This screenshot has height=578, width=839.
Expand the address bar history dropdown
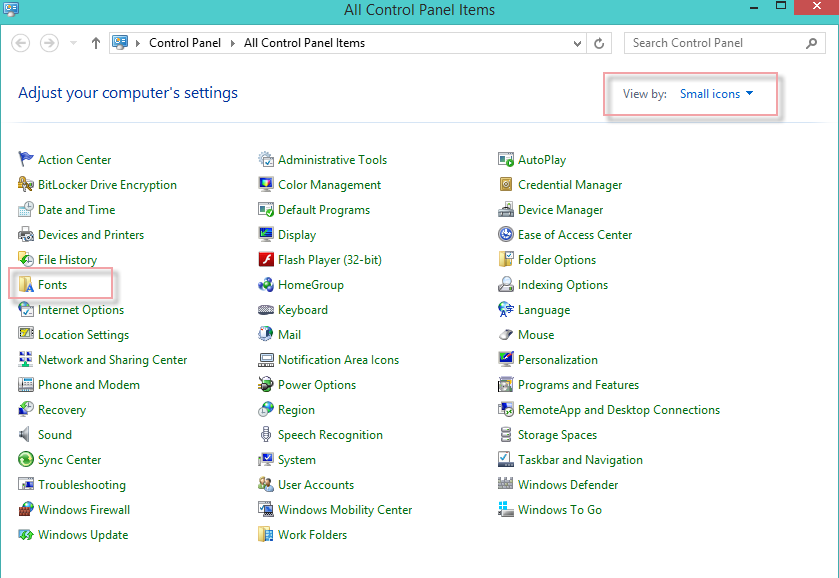tap(577, 43)
